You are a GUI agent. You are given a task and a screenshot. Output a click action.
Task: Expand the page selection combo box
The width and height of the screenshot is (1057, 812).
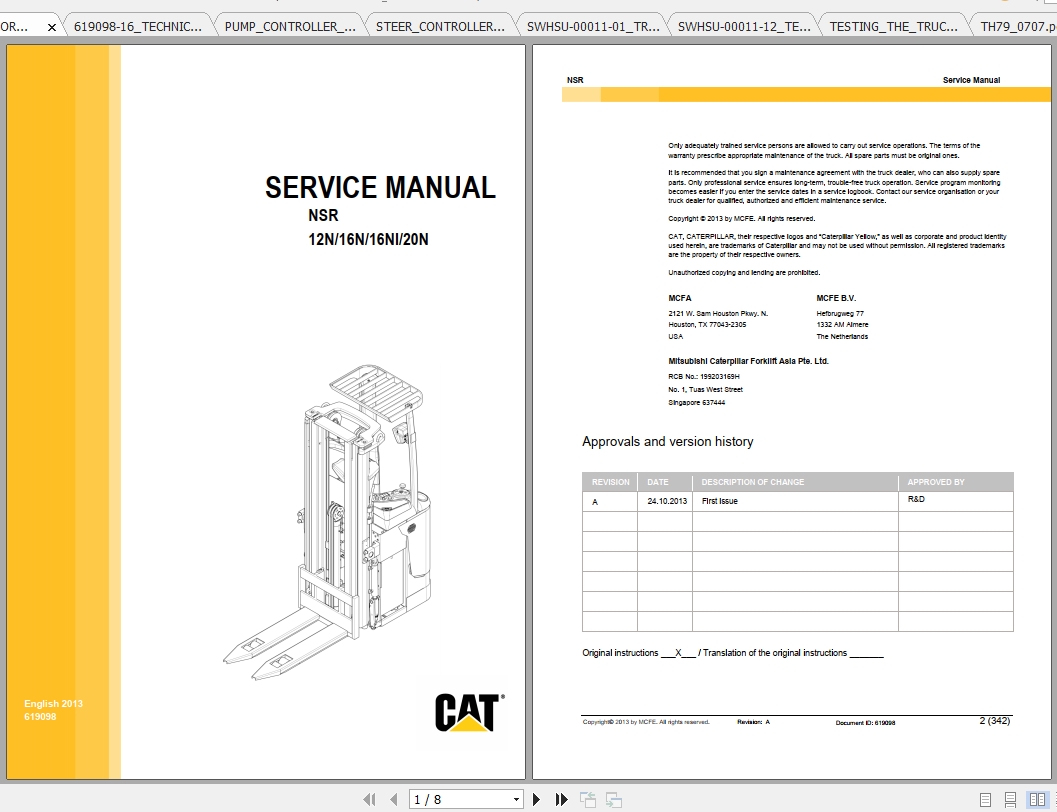pos(514,799)
